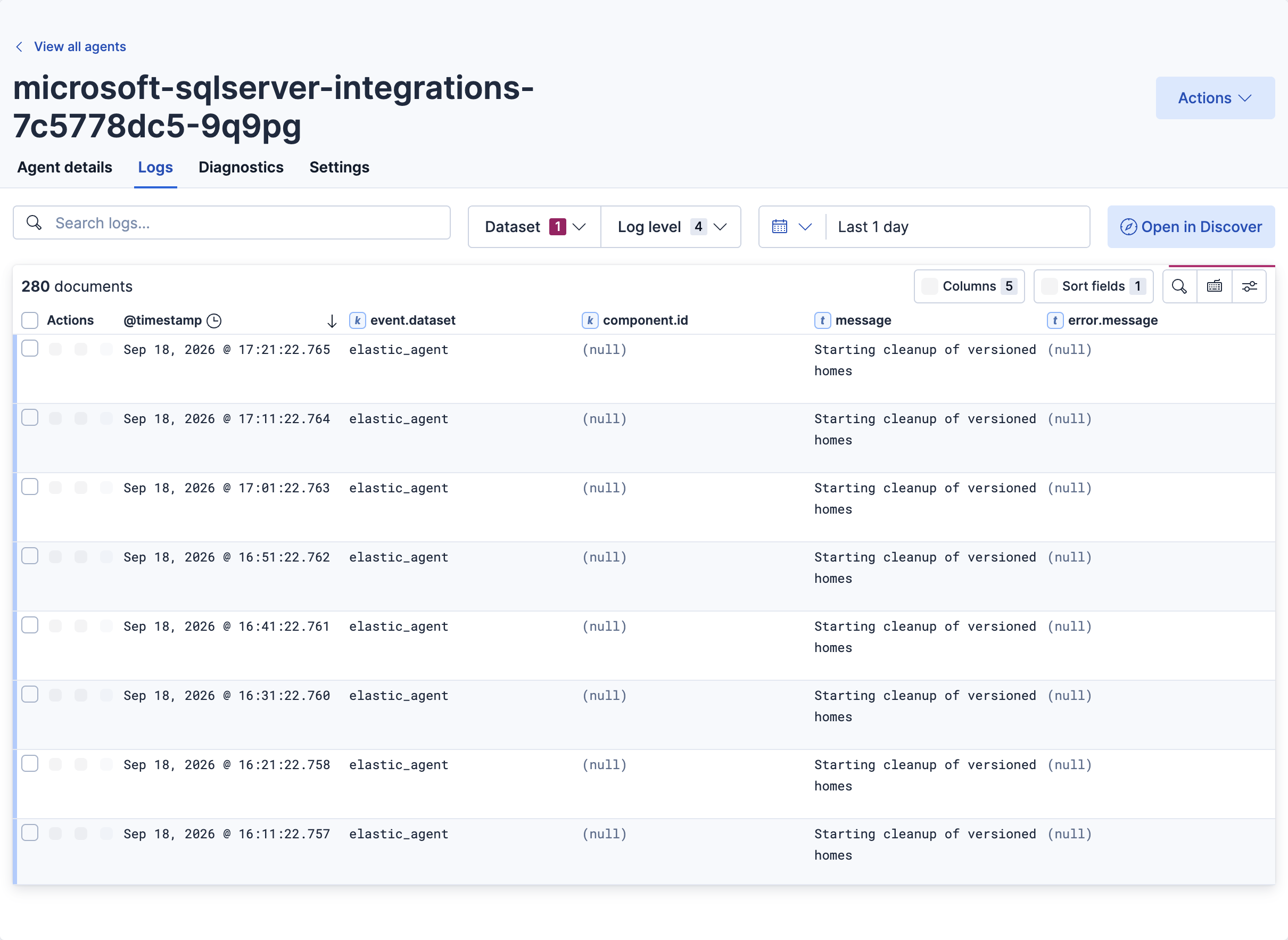Click the keyword icon for component.id column
This screenshot has width=1288, height=940.
590,320
